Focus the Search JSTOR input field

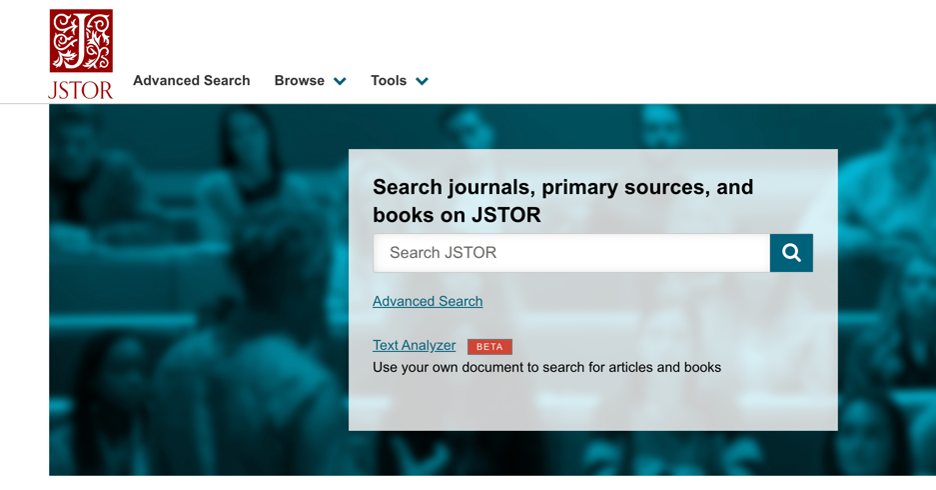(x=571, y=253)
